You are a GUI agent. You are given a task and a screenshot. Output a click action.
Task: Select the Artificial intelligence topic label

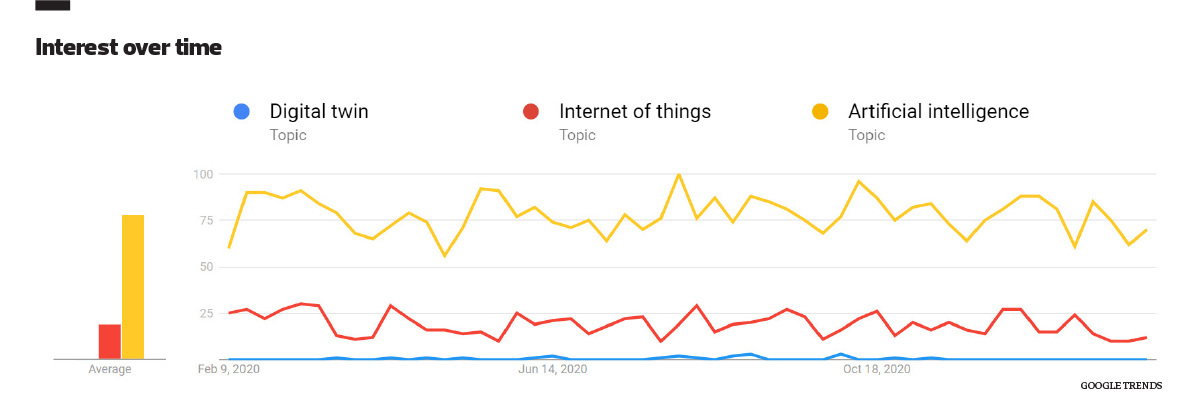coord(938,112)
